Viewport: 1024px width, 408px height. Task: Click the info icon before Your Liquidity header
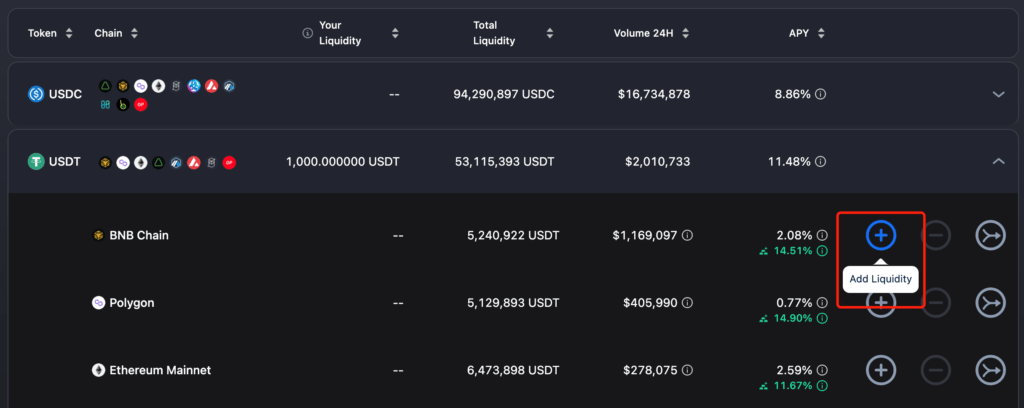point(307,33)
